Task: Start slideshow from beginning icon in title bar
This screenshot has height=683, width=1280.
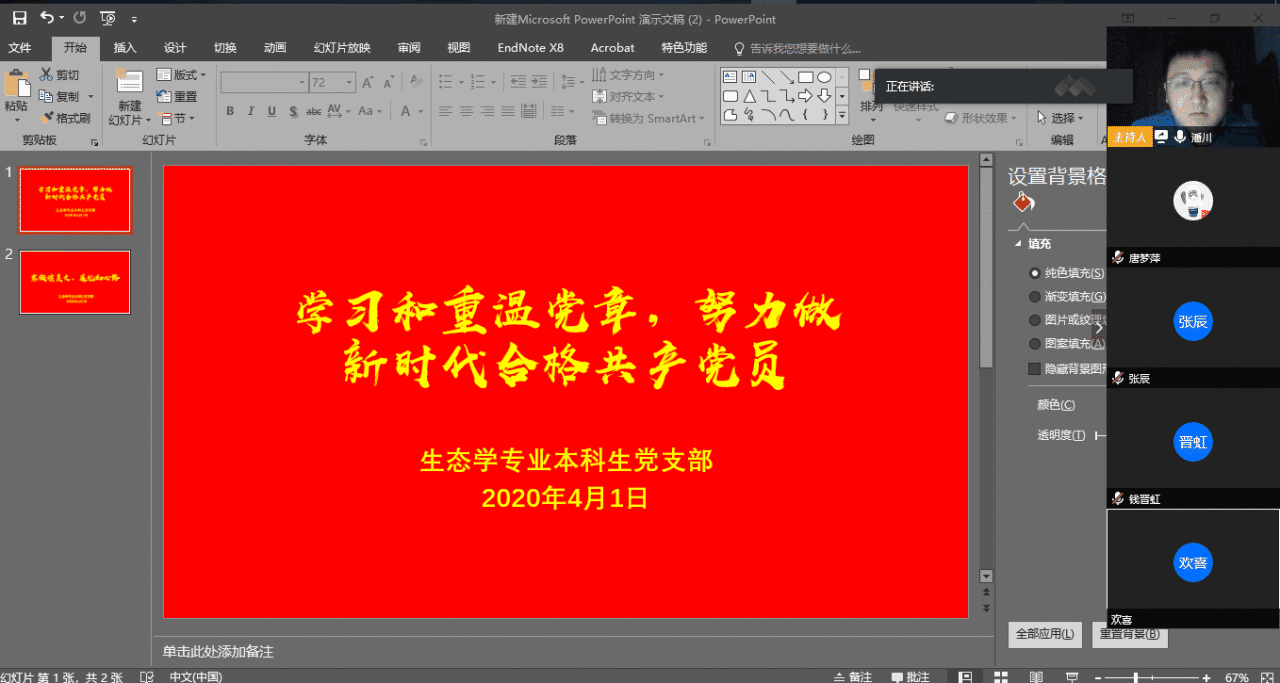Action: (108, 18)
